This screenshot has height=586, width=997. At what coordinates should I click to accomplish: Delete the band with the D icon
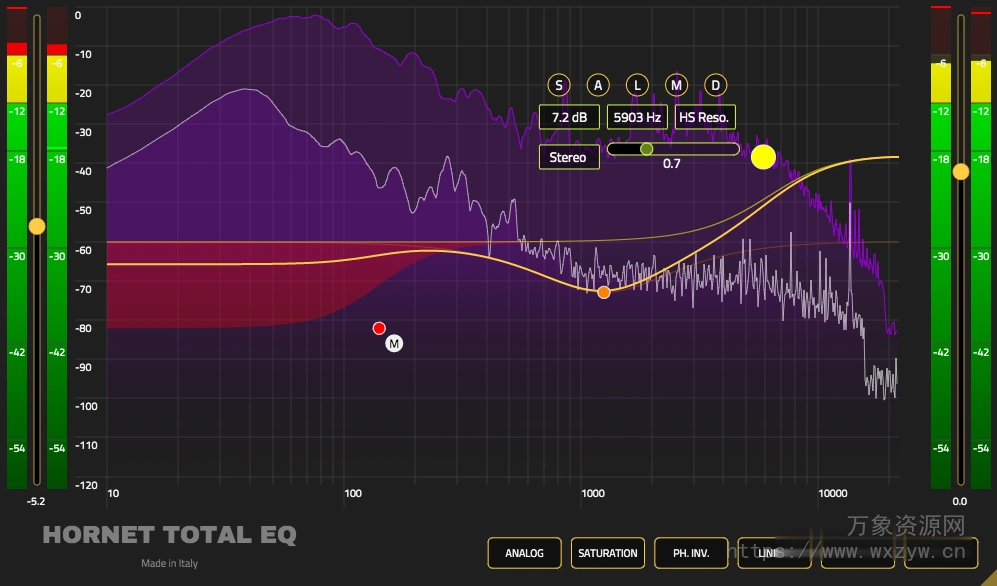coord(714,85)
